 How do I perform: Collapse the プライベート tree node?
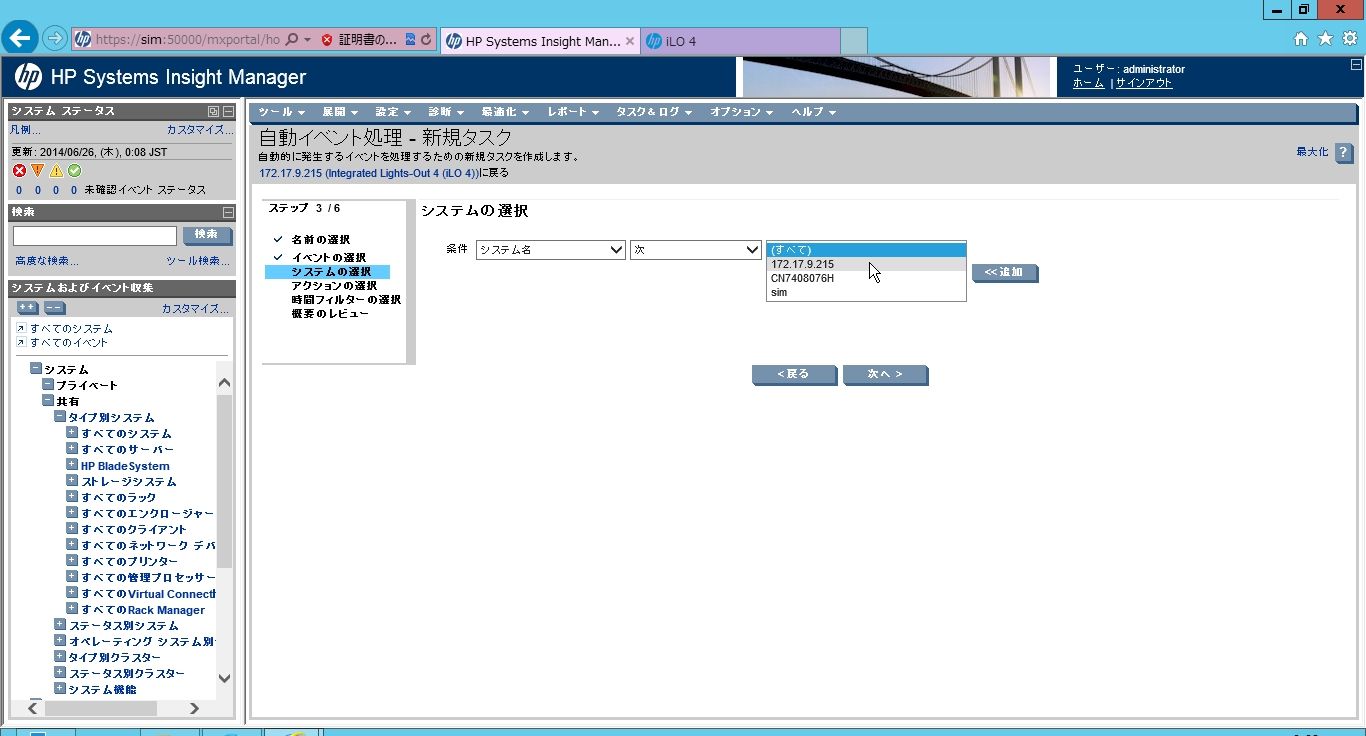point(48,385)
